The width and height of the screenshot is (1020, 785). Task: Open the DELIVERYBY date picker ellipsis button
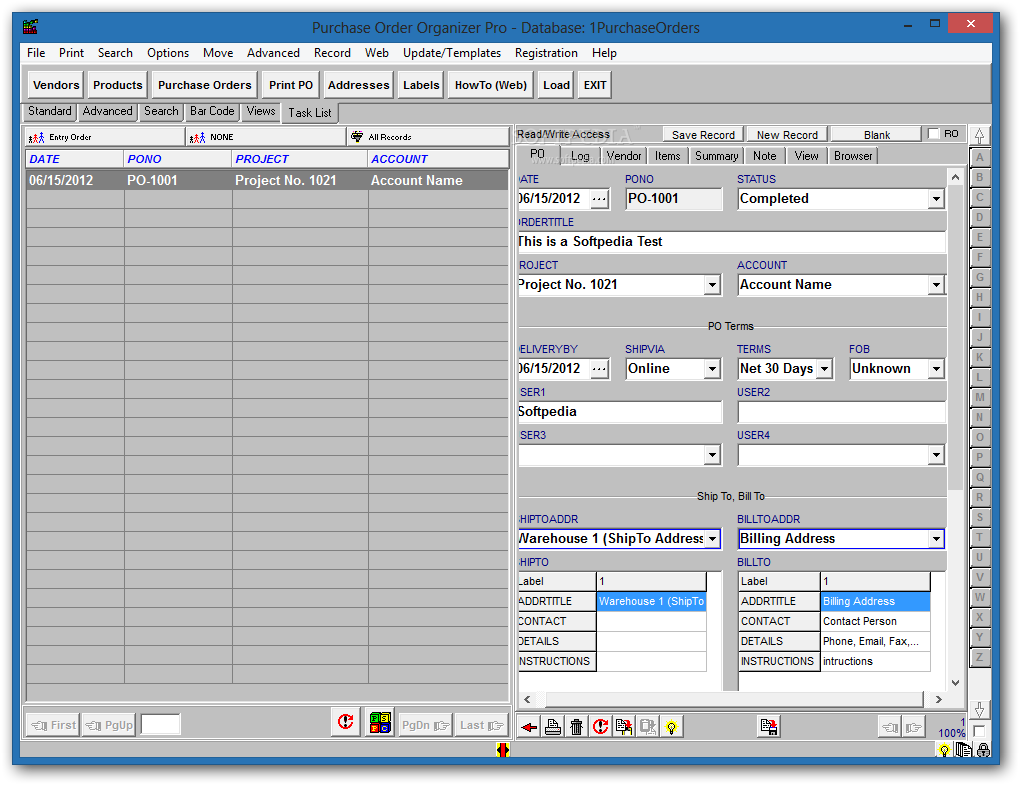tap(600, 369)
